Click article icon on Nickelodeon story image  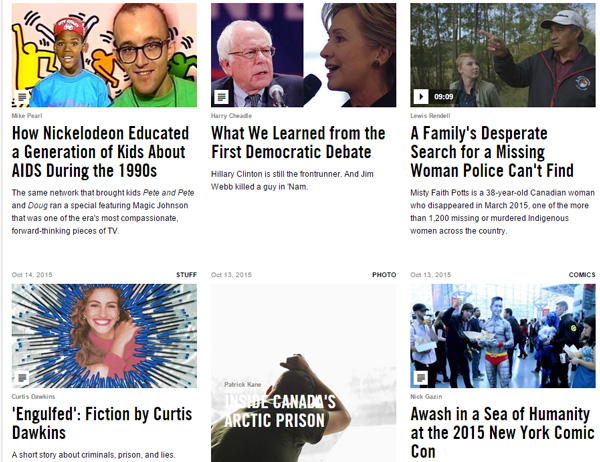pyautogui.click(x=22, y=97)
